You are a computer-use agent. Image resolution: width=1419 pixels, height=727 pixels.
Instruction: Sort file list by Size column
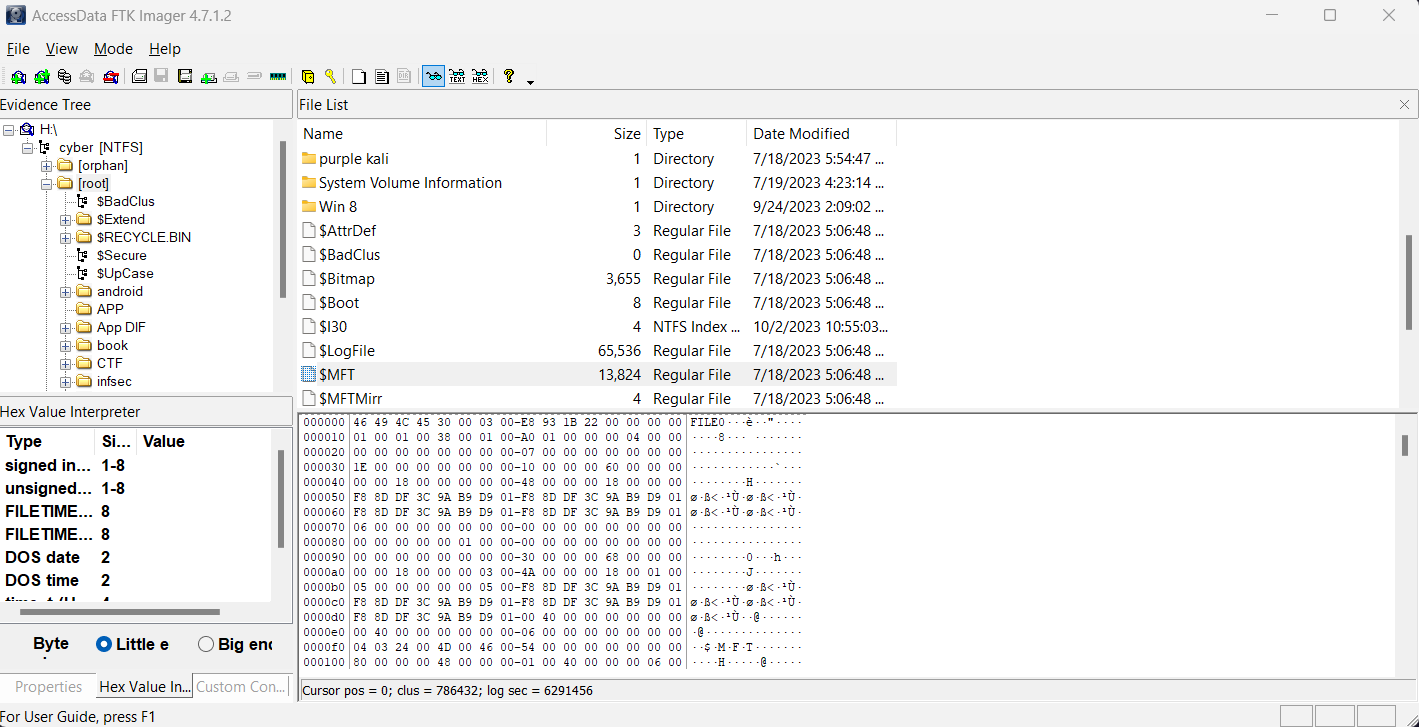point(597,134)
